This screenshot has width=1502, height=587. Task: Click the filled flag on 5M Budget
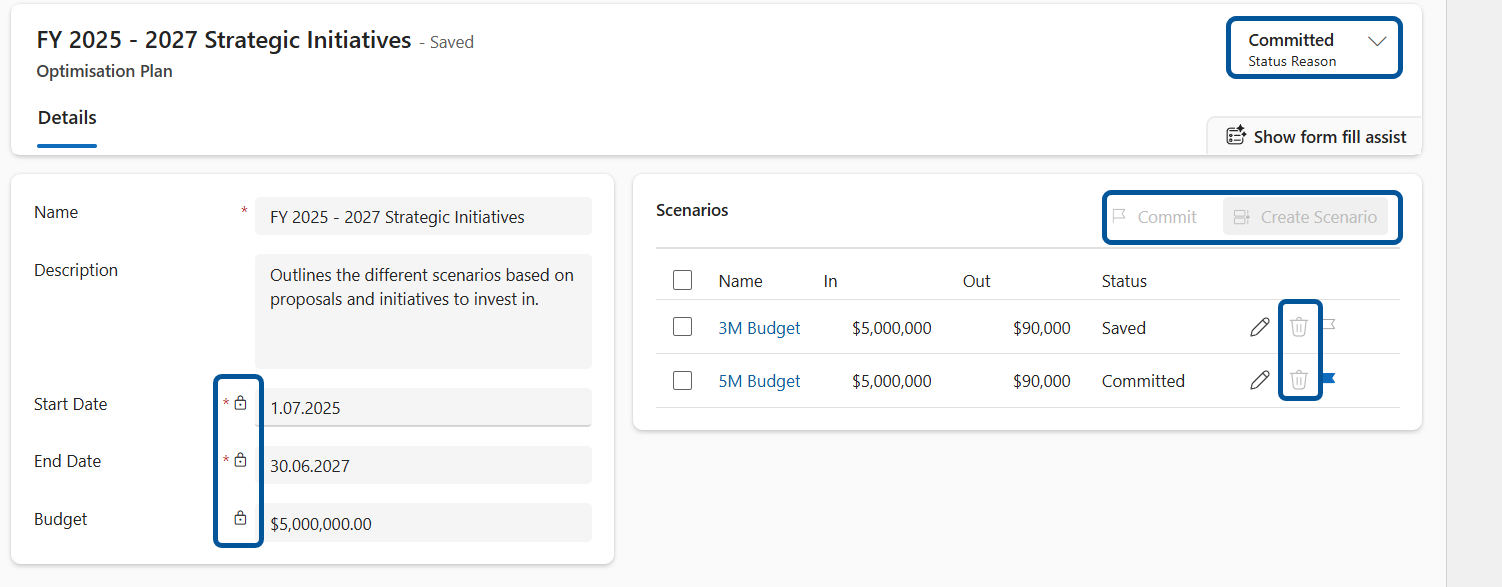click(x=1329, y=379)
